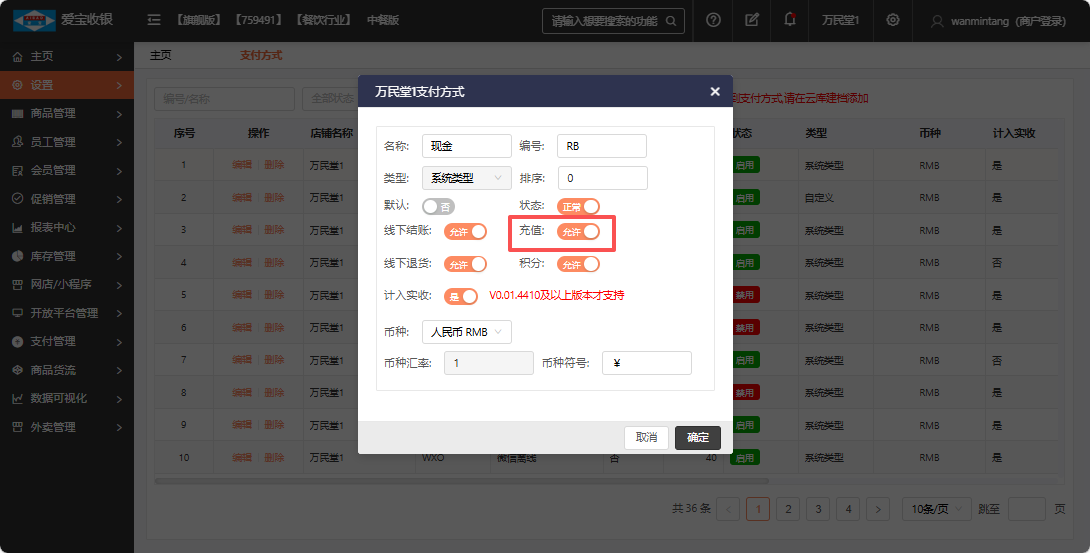Image resolution: width=1090 pixels, height=553 pixels.
Task: Disable the 计入实收 switch
Action: (x=461, y=296)
